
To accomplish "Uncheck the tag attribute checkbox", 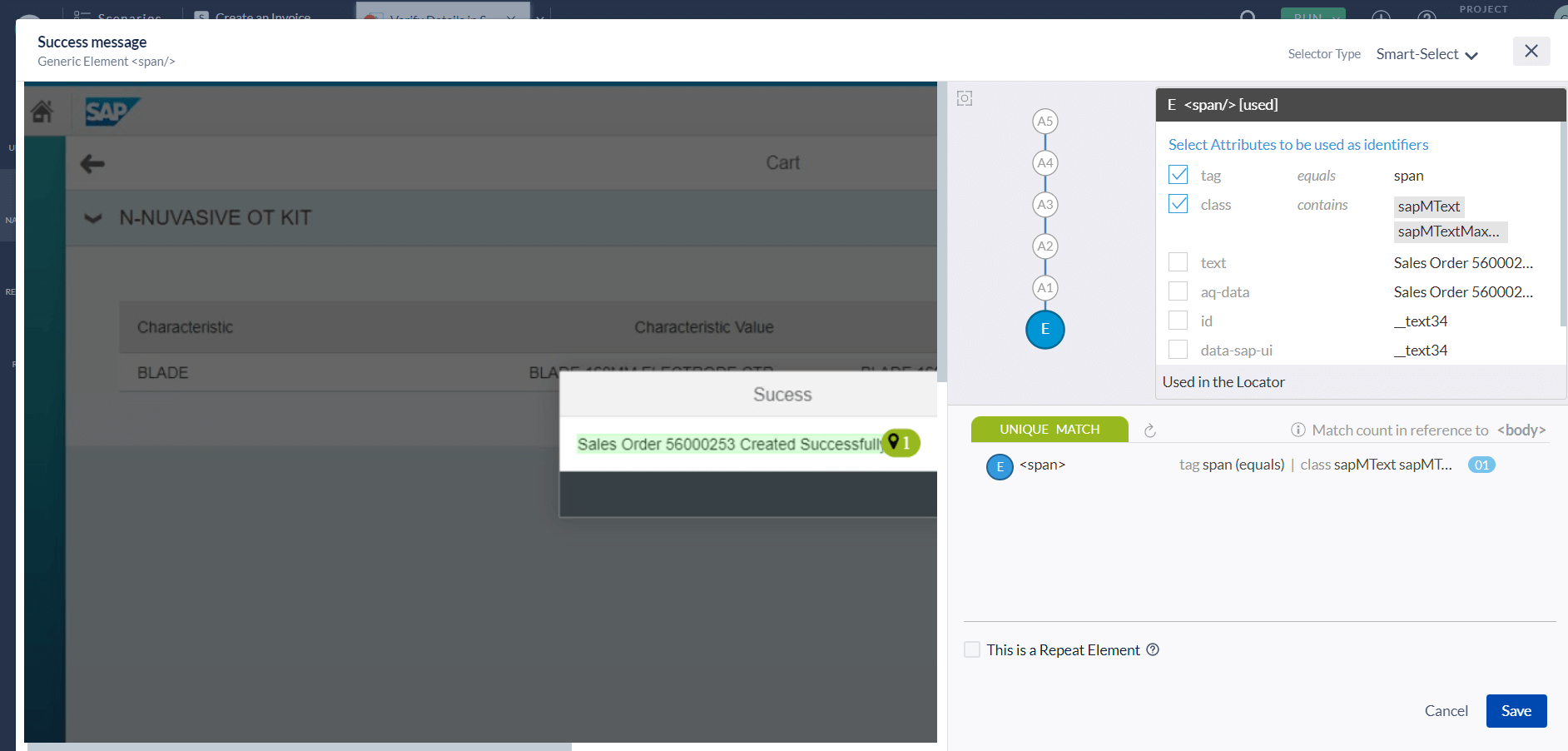I will tap(1178, 175).
